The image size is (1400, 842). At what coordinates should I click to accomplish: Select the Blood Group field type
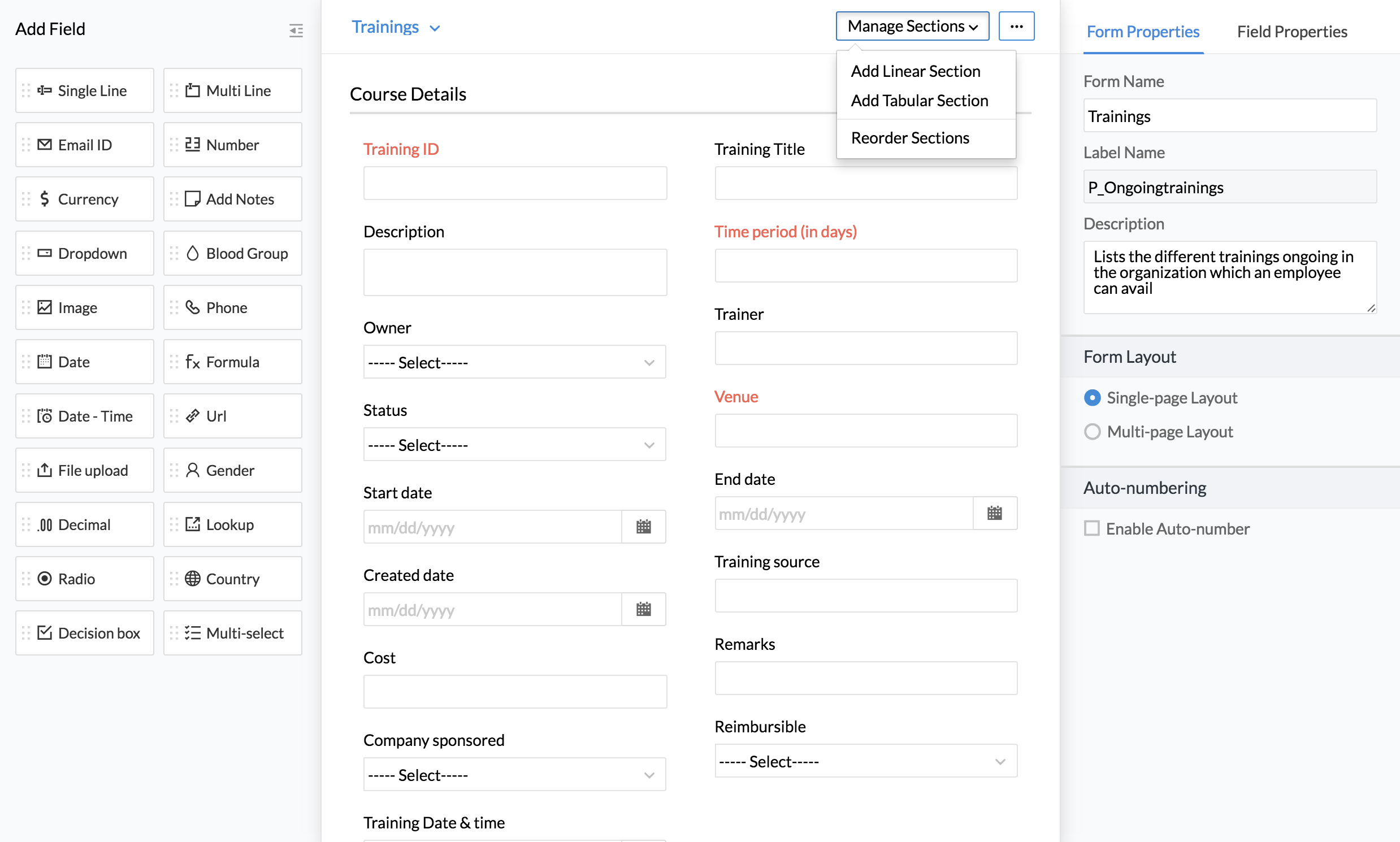233,254
